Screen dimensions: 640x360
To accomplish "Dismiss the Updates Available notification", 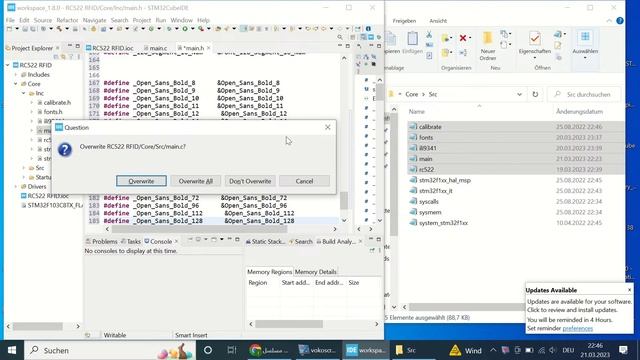I will click(629, 290).
